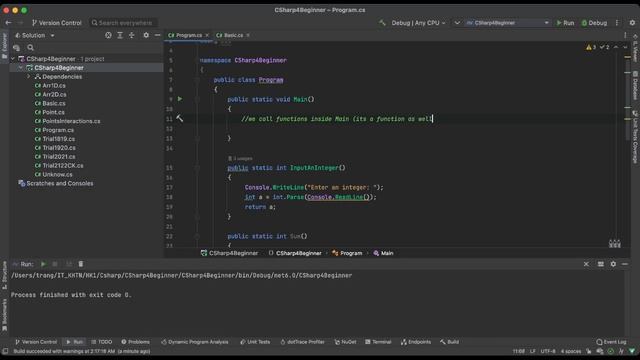Open Run panel settings gear
Image resolution: width=640 pixels, height=360 pixels.
pyautogui.click(x=613, y=264)
